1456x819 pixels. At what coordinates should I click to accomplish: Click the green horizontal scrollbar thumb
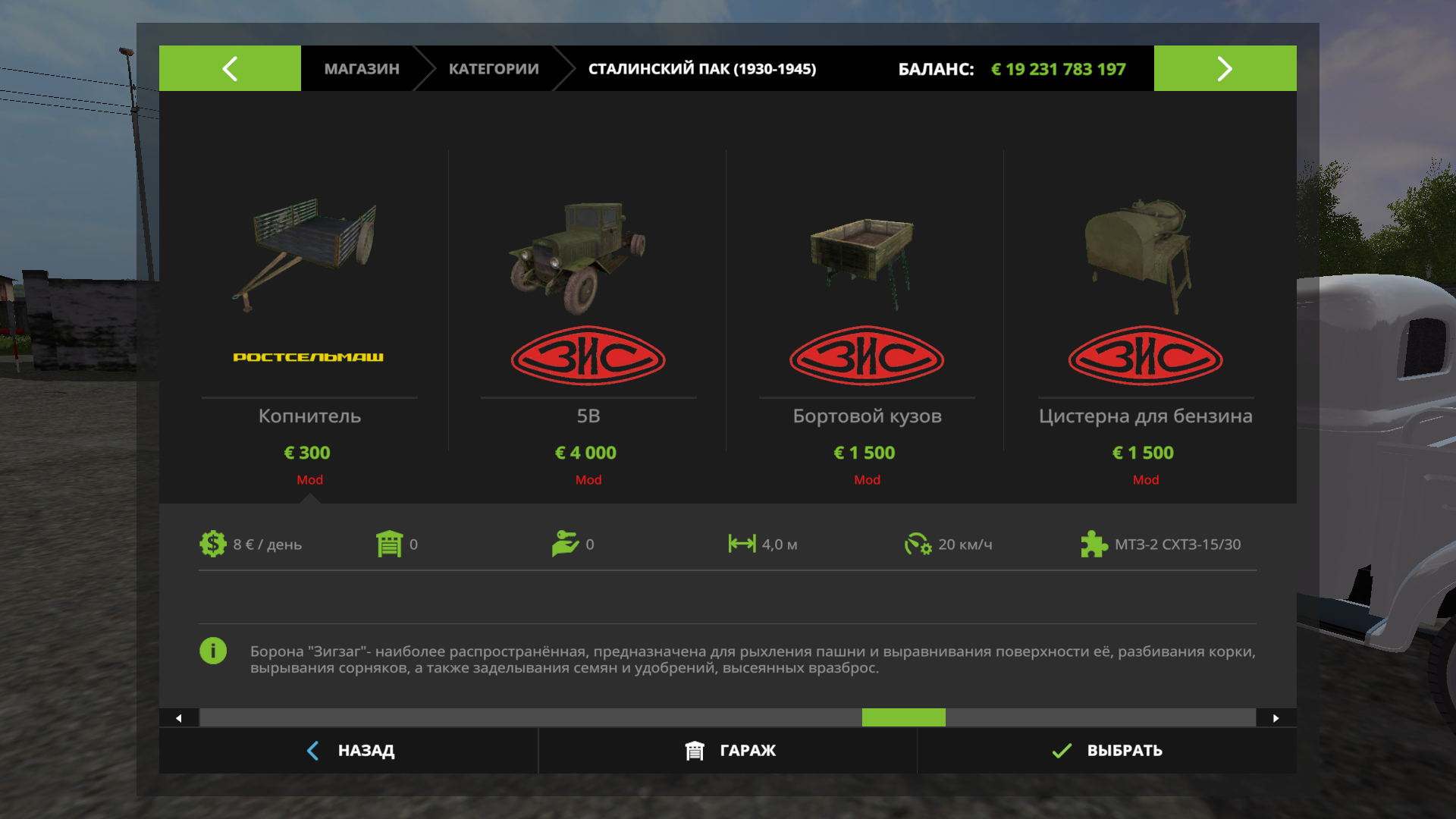click(x=904, y=717)
